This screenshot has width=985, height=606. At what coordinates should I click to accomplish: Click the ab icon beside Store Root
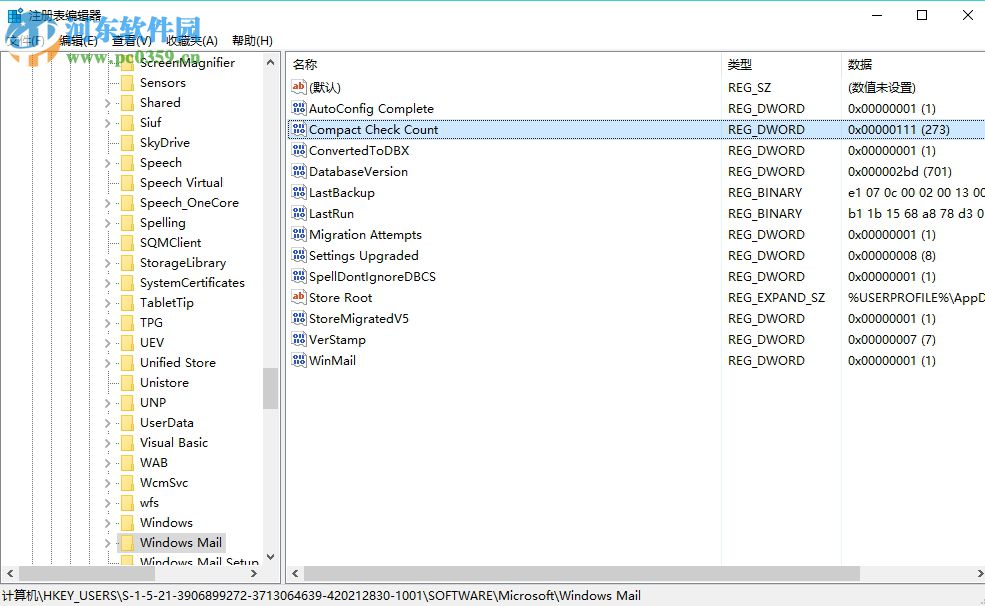pos(297,297)
